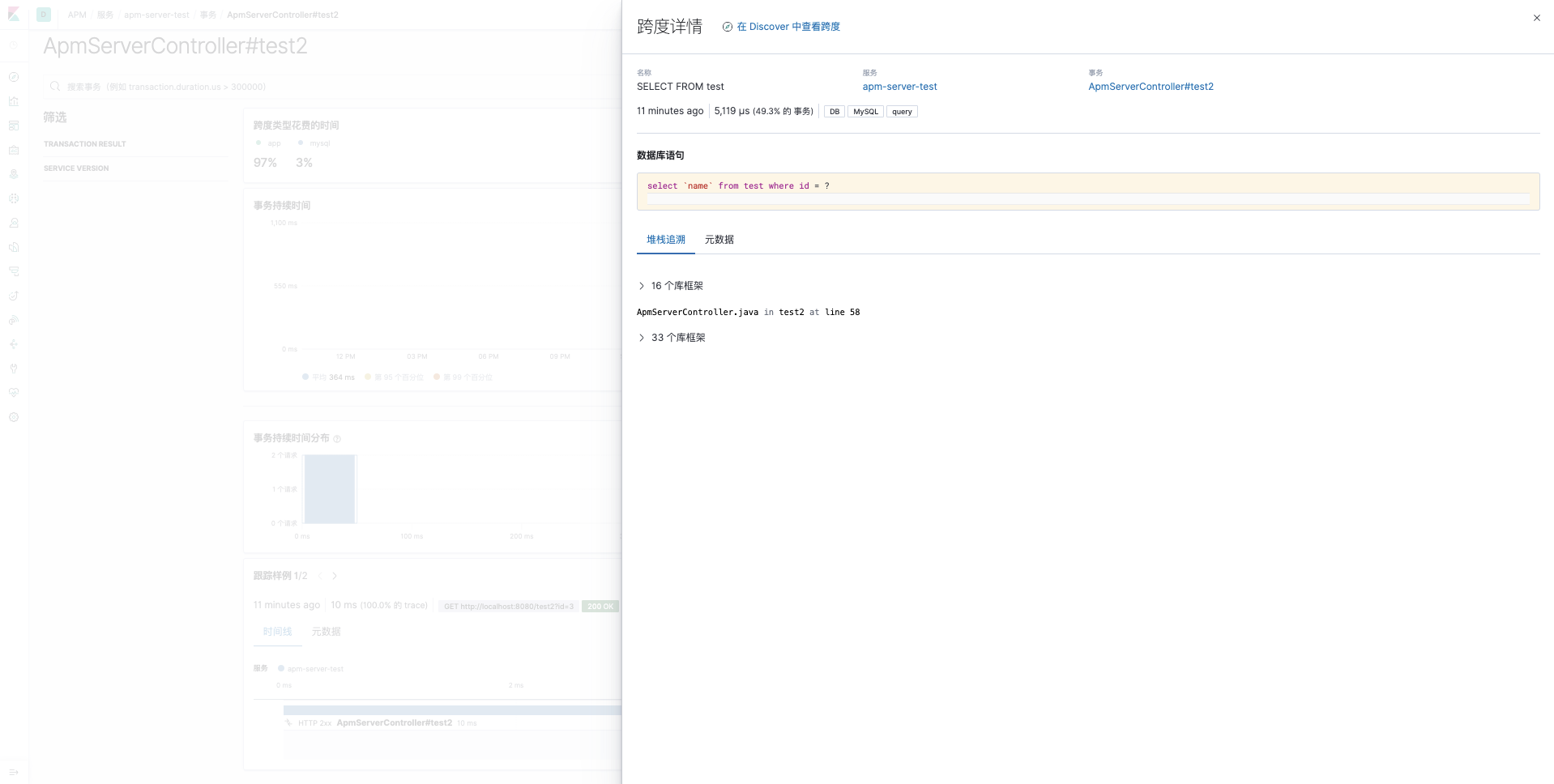Open Dev Tools via the wrench icon

pos(14,369)
